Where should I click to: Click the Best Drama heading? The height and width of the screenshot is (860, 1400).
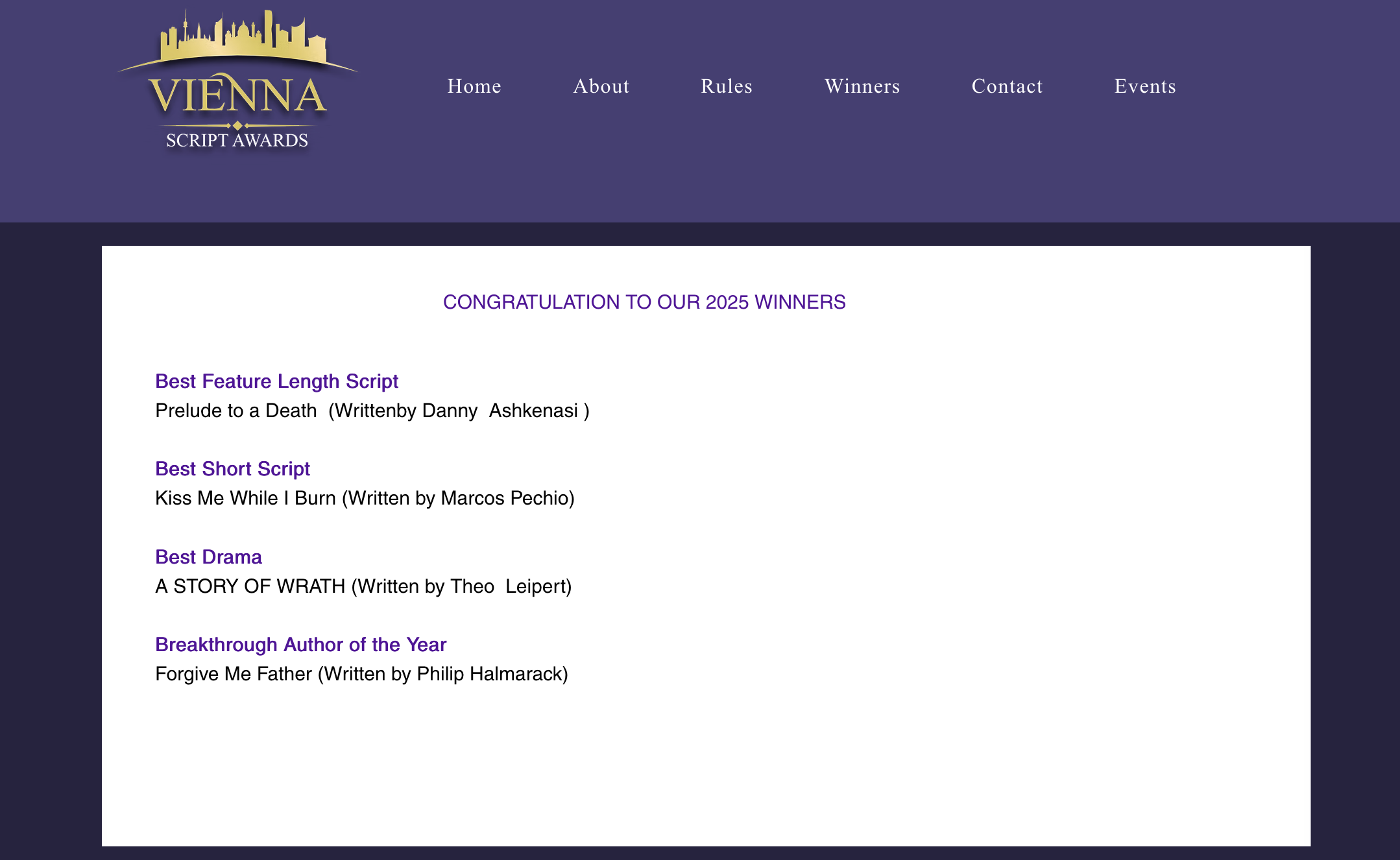pyautogui.click(x=208, y=557)
